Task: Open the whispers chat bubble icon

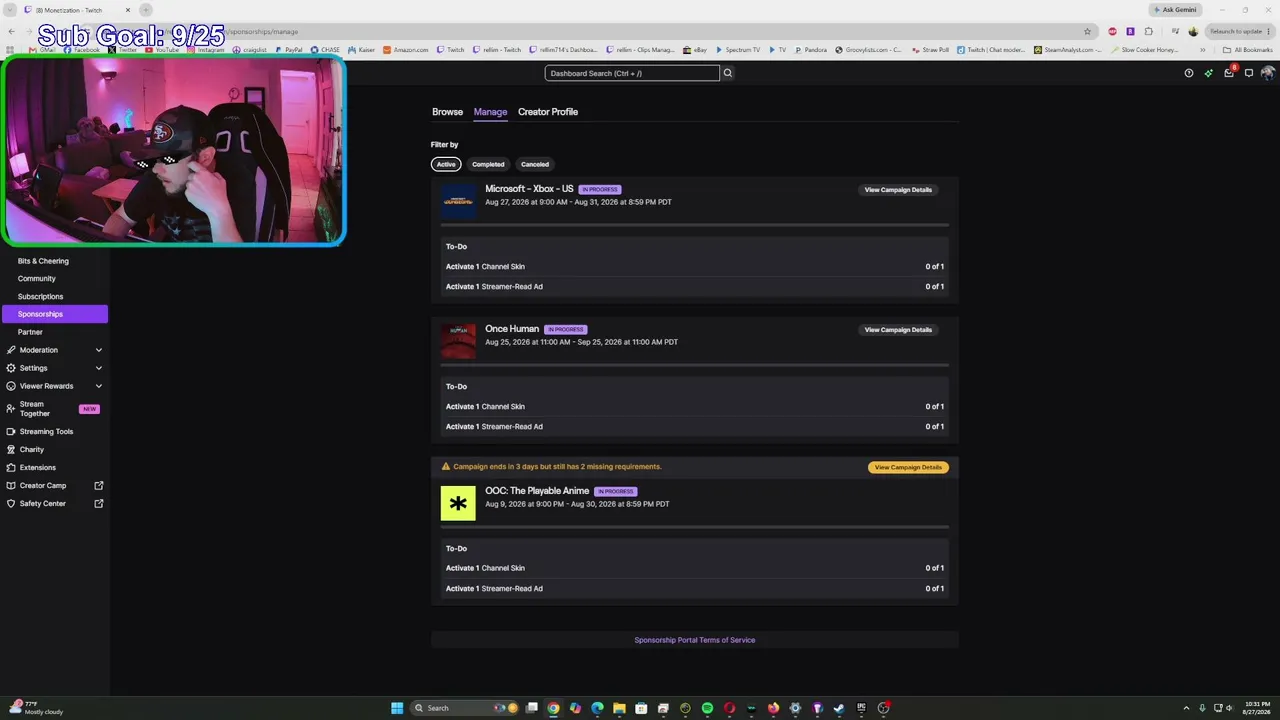Action: pyautogui.click(x=1249, y=73)
